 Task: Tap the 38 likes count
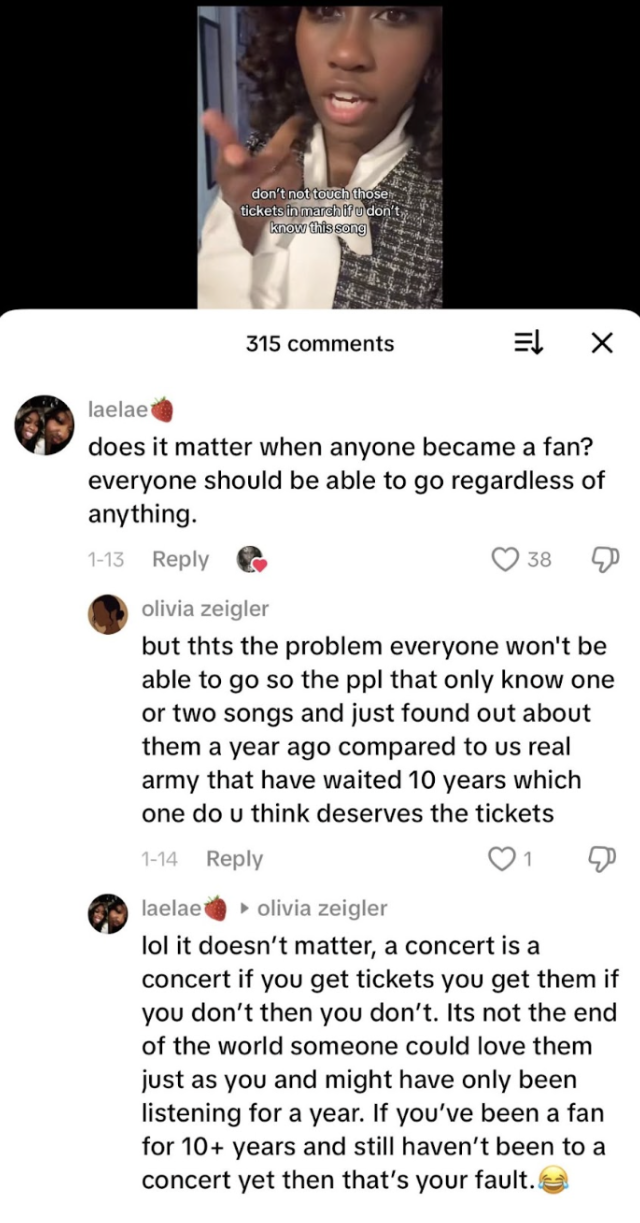pos(539,559)
